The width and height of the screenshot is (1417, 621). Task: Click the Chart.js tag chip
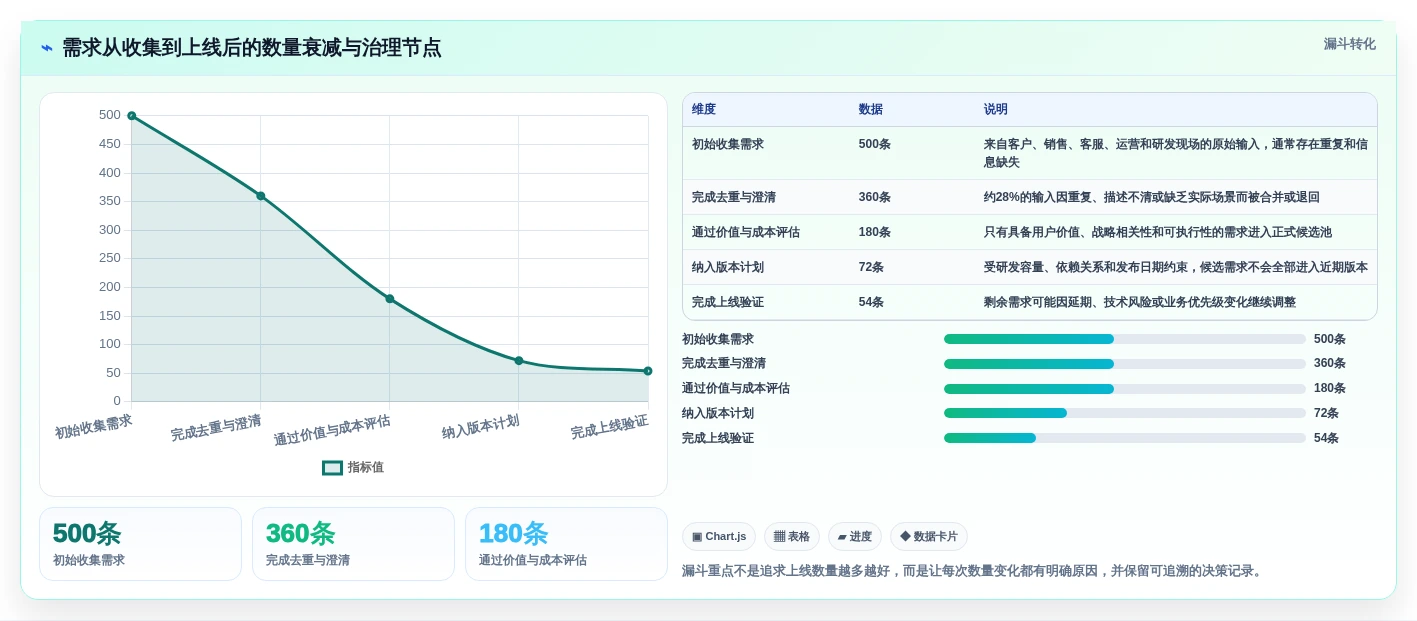click(x=719, y=537)
